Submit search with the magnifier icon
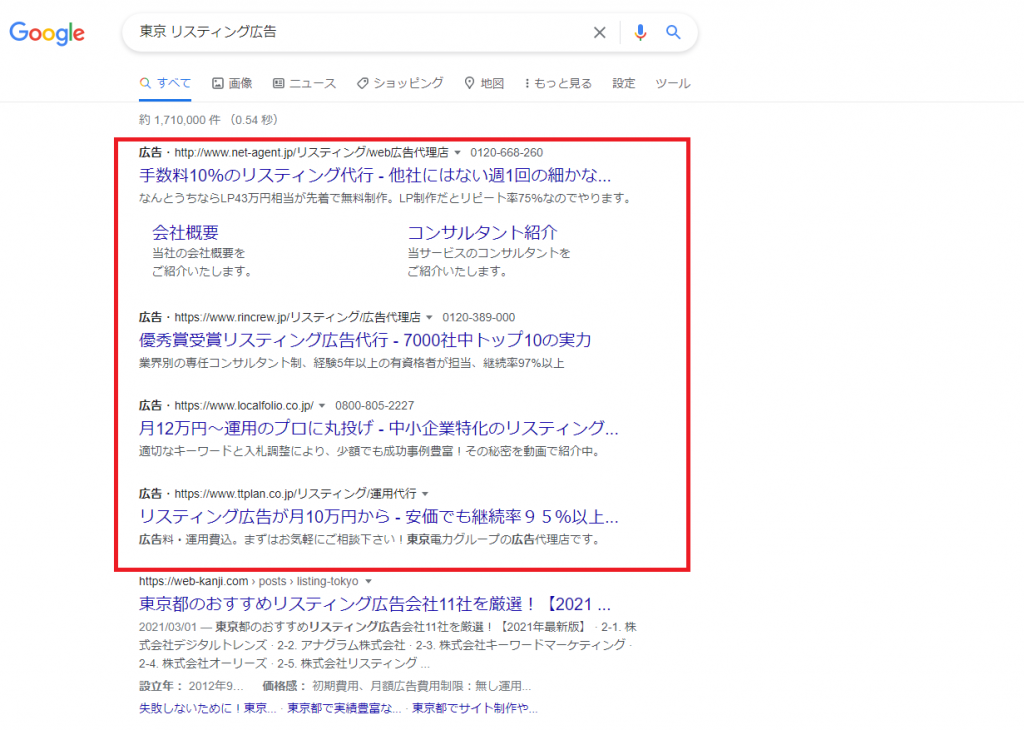This screenshot has height=730, width=1024. pyautogui.click(x=673, y=32)
